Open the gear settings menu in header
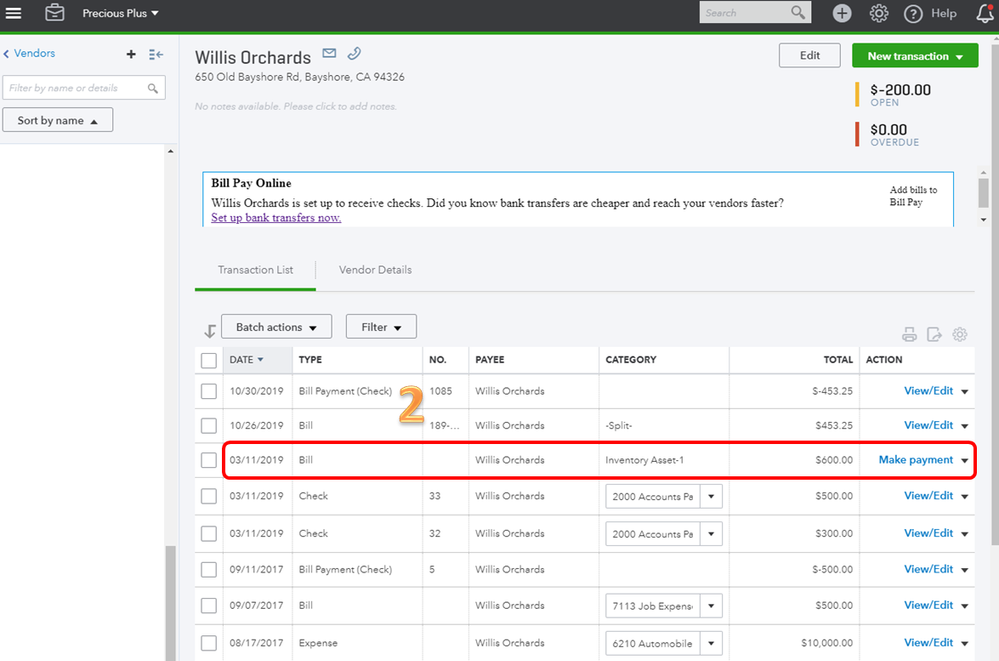Viewport: 999px width, 661px height. coord(879,13)
